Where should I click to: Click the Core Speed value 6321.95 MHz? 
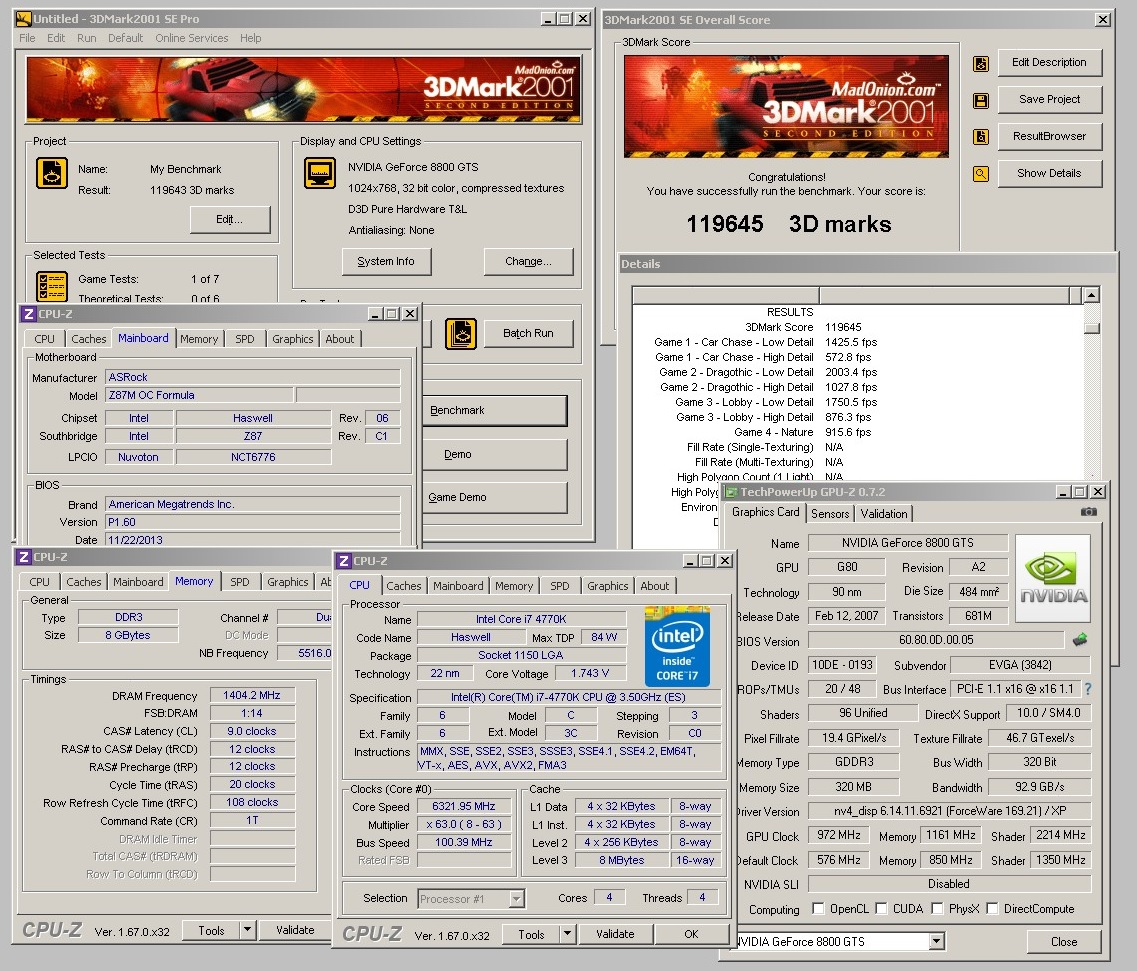point(463,806)
